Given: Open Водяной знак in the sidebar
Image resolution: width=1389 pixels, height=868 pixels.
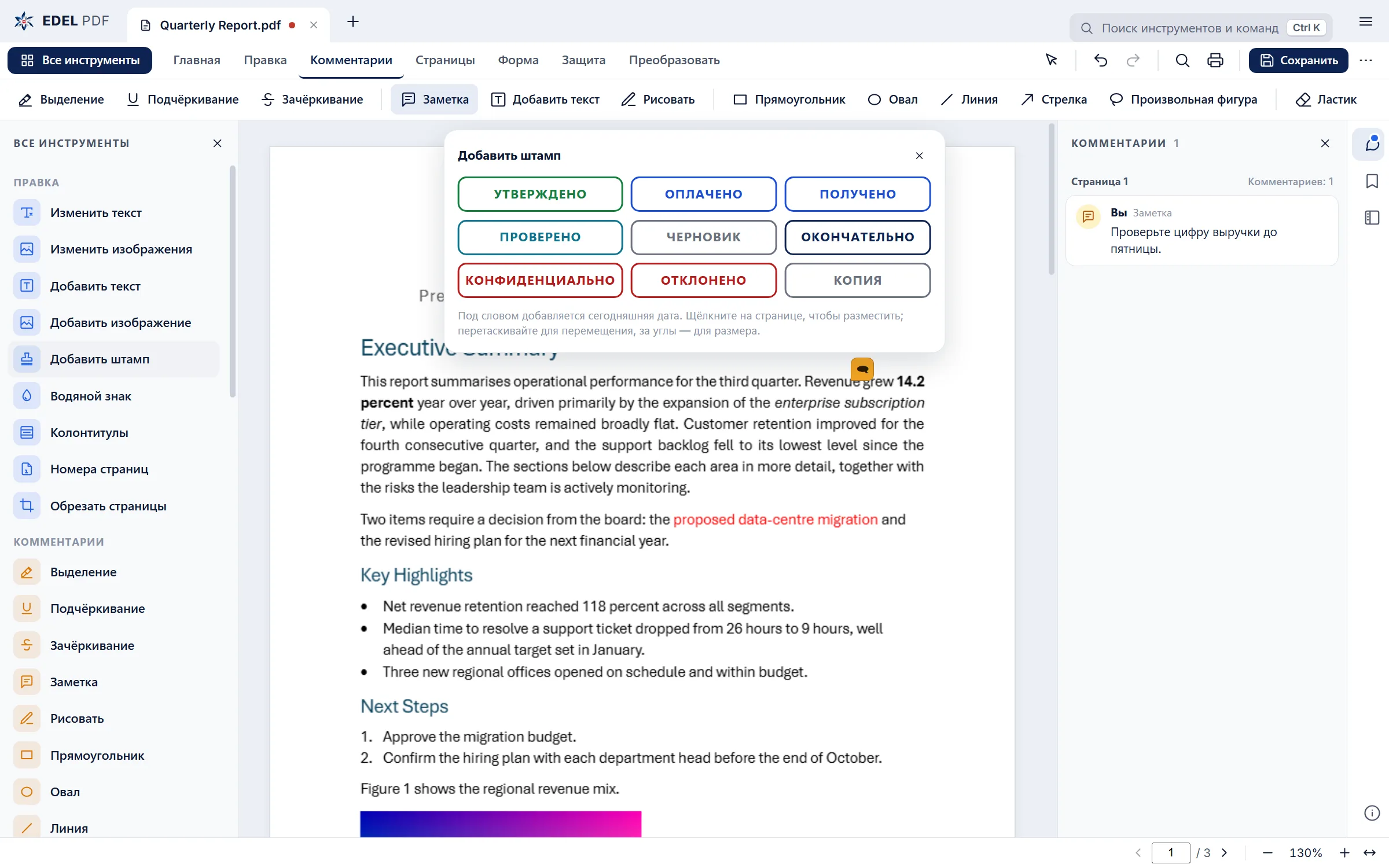Looking at the screenshot, I should point(114,396).
